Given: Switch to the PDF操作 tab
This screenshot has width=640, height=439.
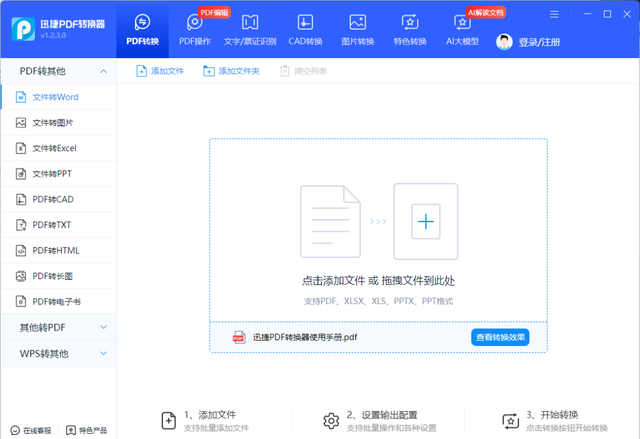Looking at the screenshot, I should point(195,29).
